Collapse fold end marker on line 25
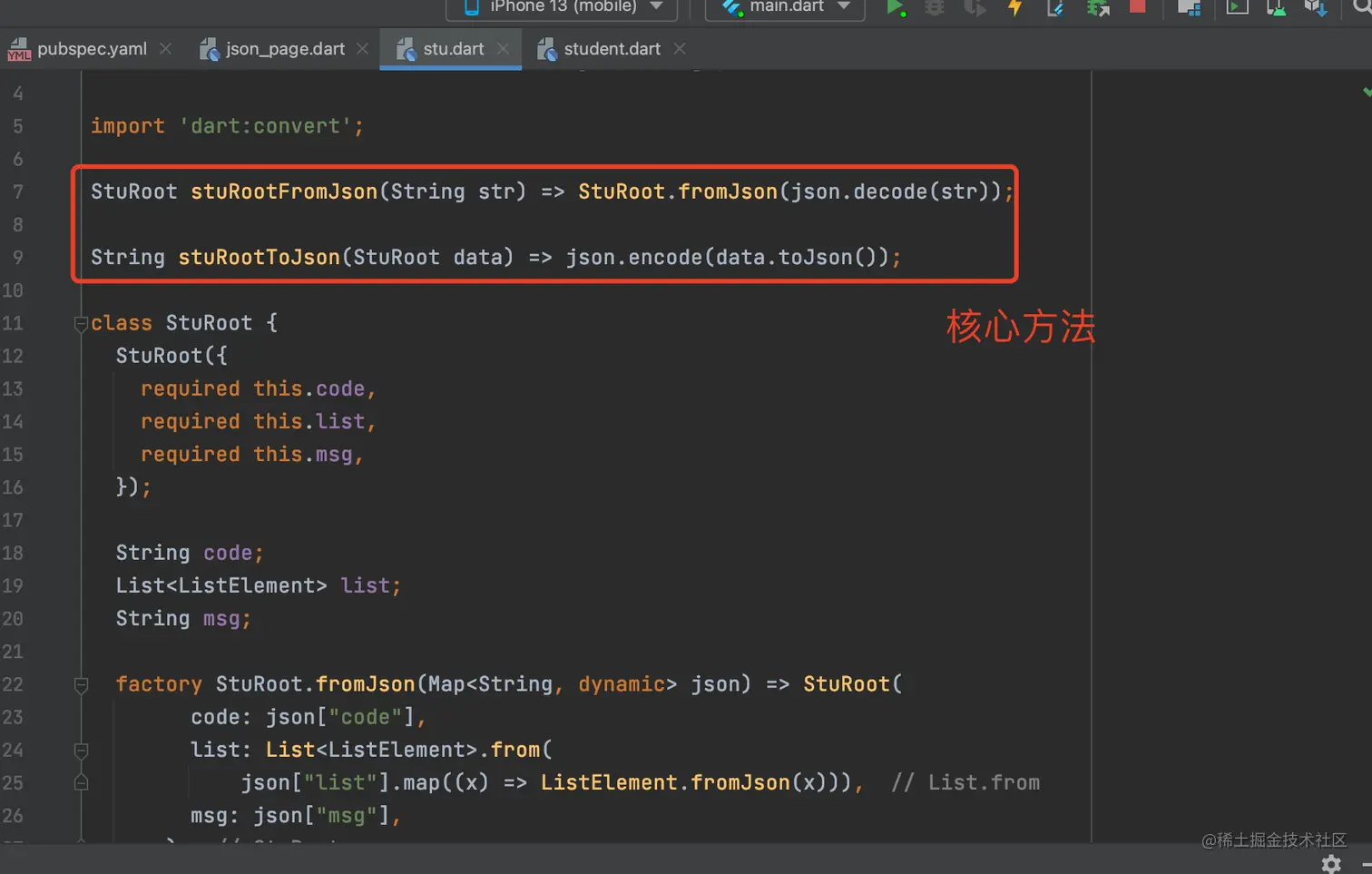The width and height of the screenshot is (1372, 874). [81, 782]
